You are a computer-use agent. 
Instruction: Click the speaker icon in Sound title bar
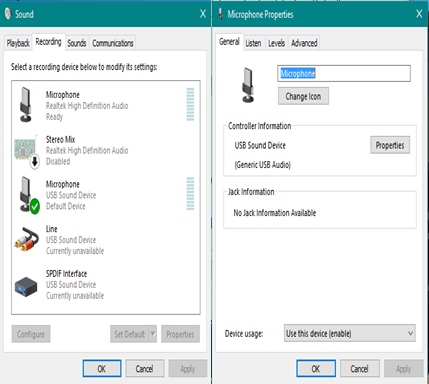(8, 14)
